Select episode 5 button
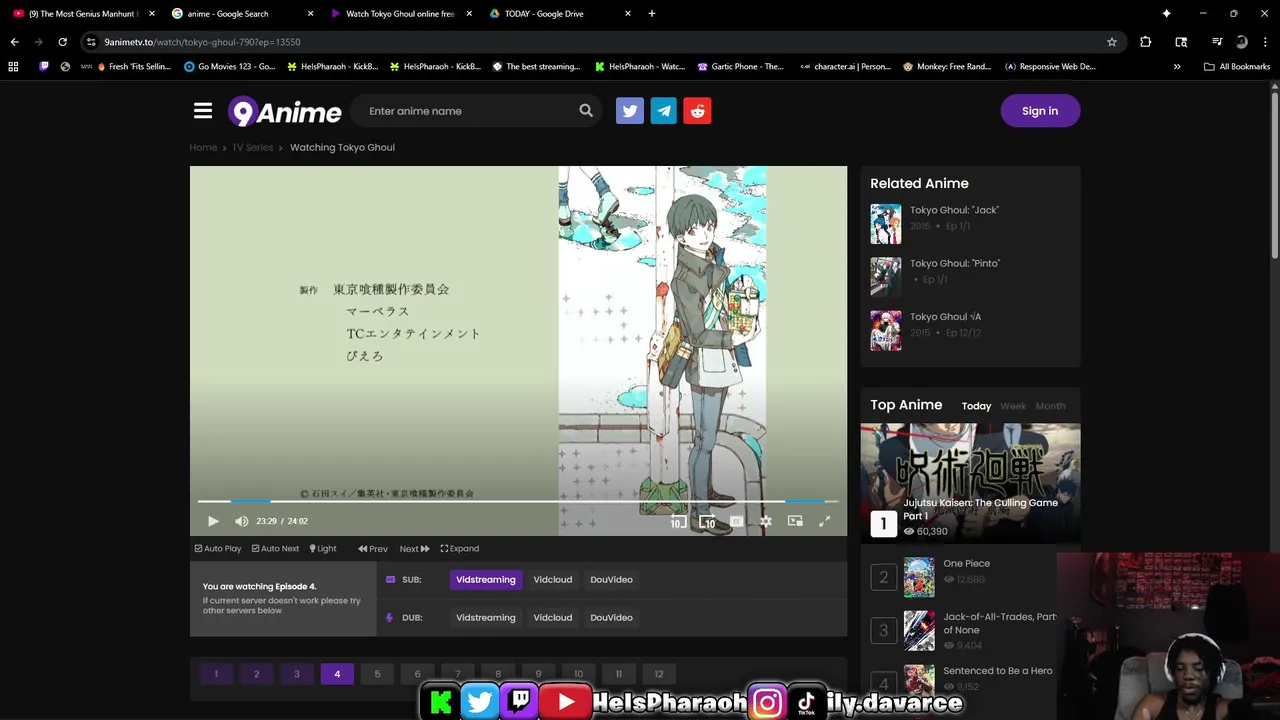Image resolution: width=1280 pixels, height=720 pixels. 377,674
